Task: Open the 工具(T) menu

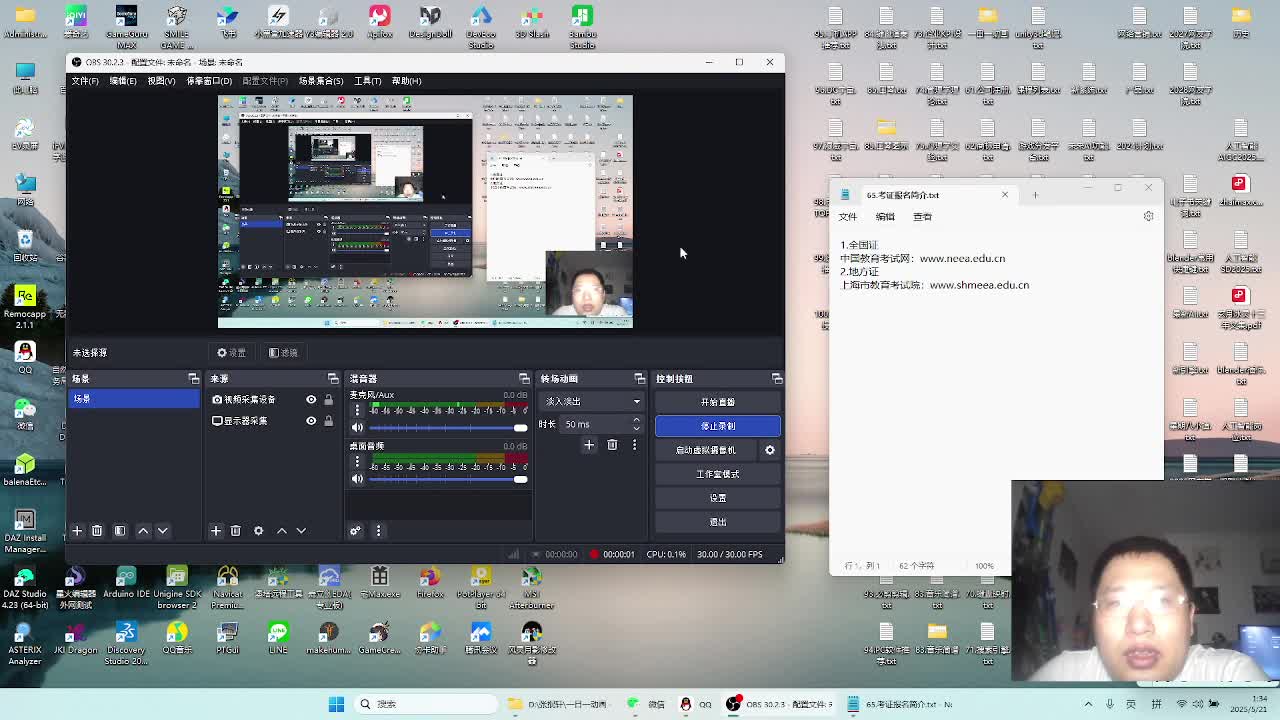Action: (367, 81)
